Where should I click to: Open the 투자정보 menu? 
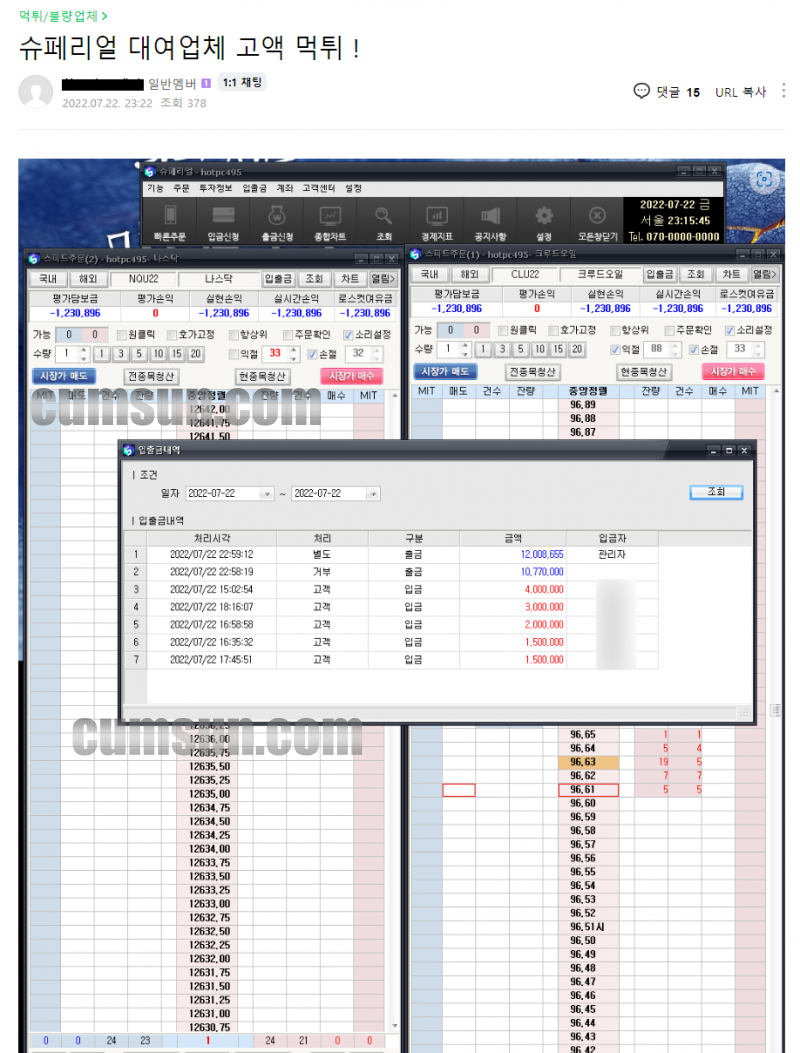215,188
